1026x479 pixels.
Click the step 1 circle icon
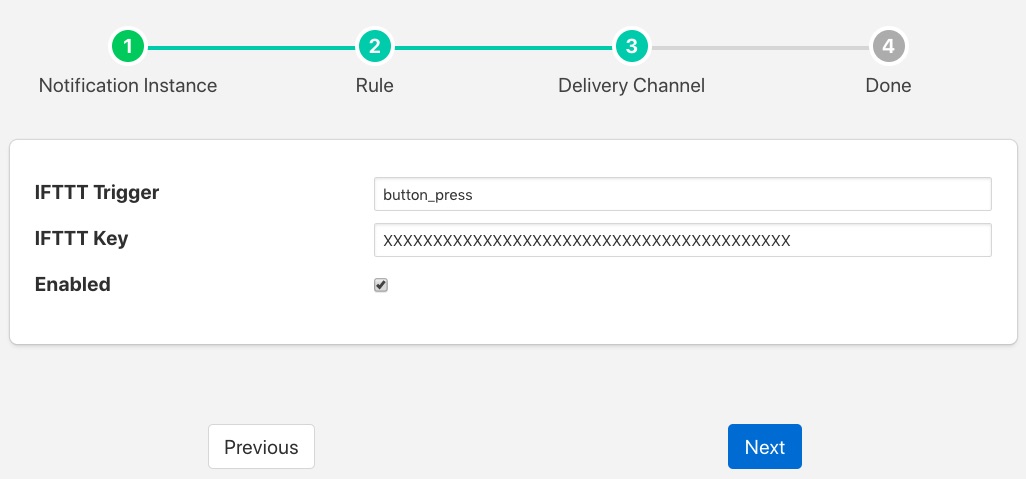128,46
